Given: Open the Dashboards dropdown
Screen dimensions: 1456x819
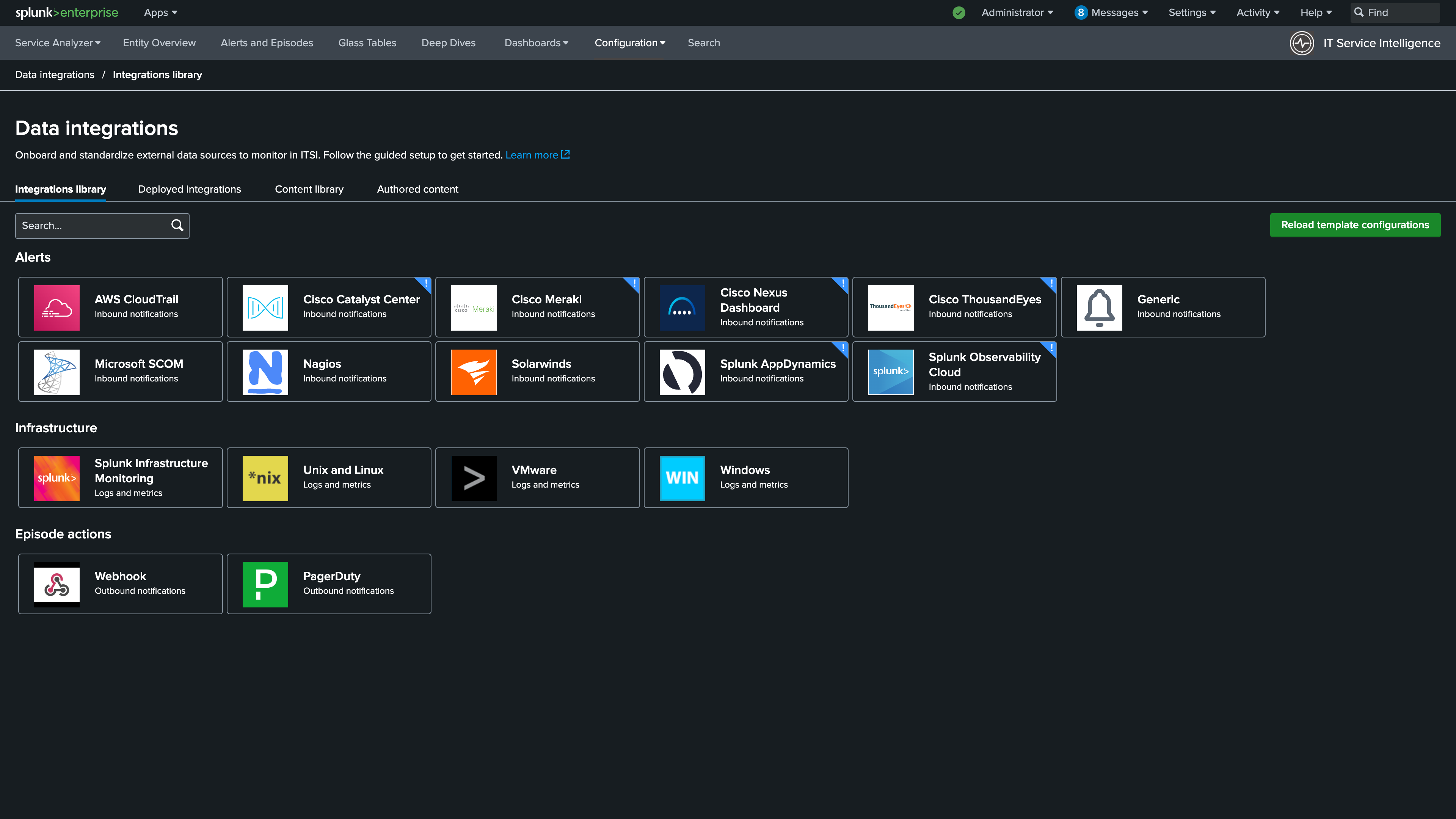Looking at the screenshot, I should [537, 43].
